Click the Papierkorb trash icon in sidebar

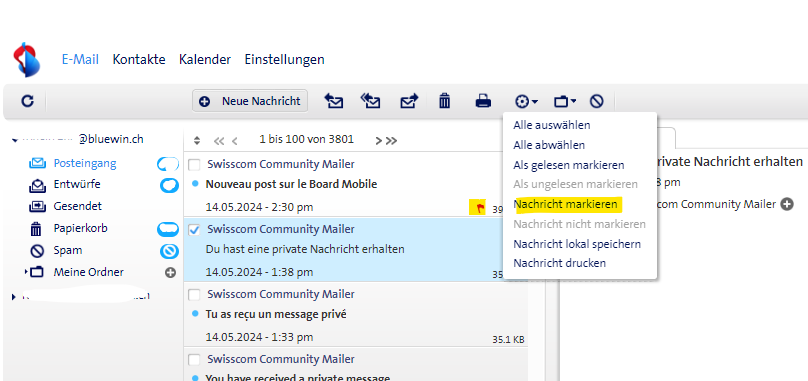37,228
